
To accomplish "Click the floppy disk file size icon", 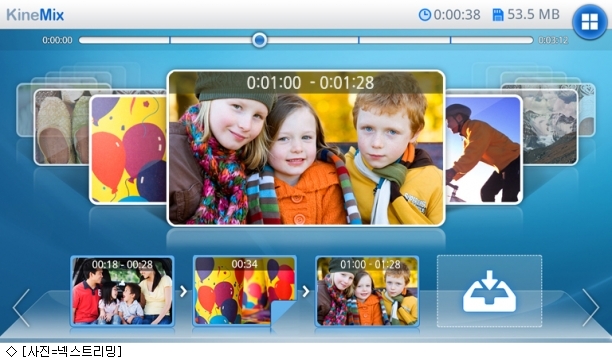I will (x=498, y=15).
